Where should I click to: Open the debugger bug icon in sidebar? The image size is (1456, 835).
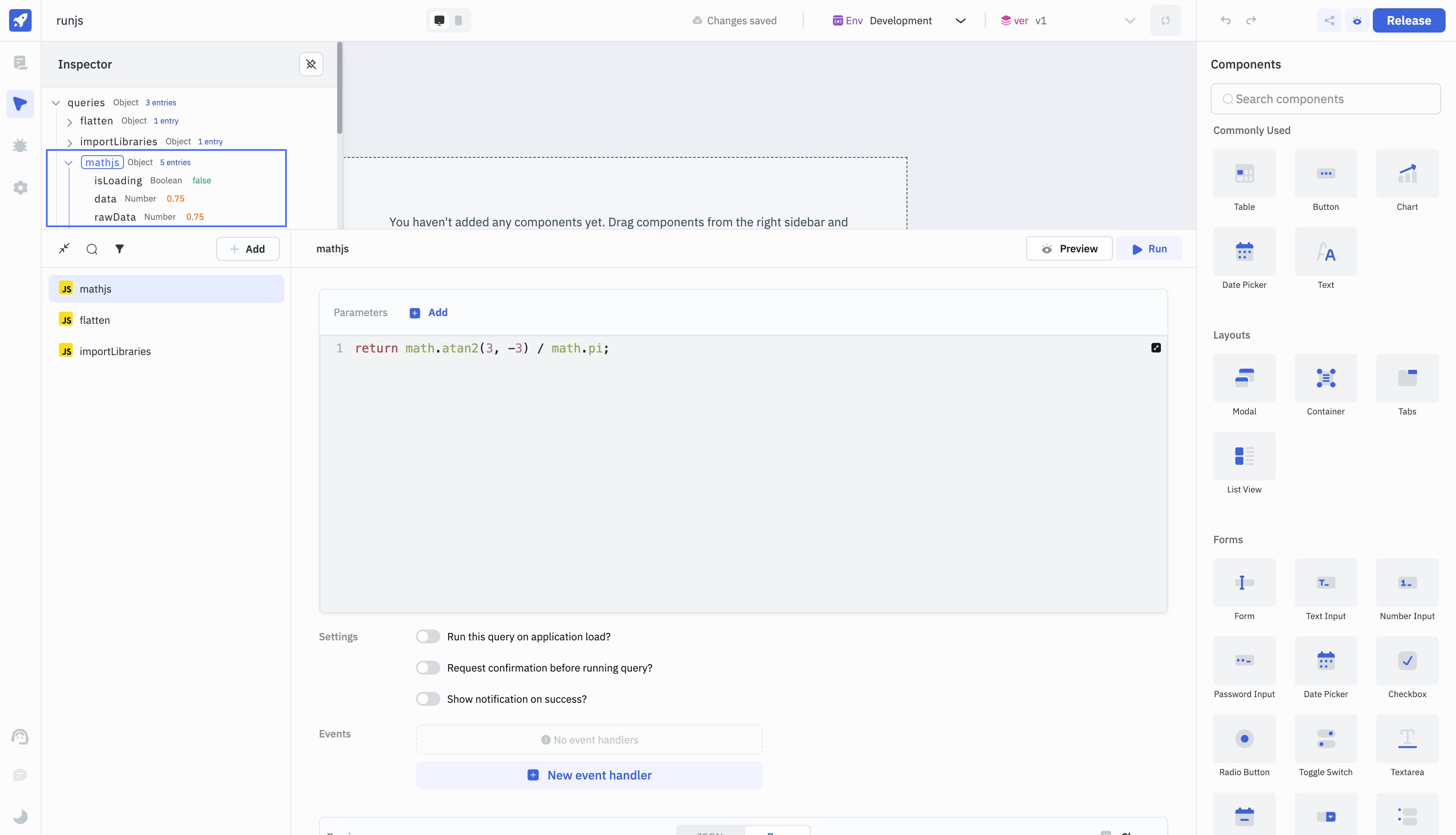20,146
